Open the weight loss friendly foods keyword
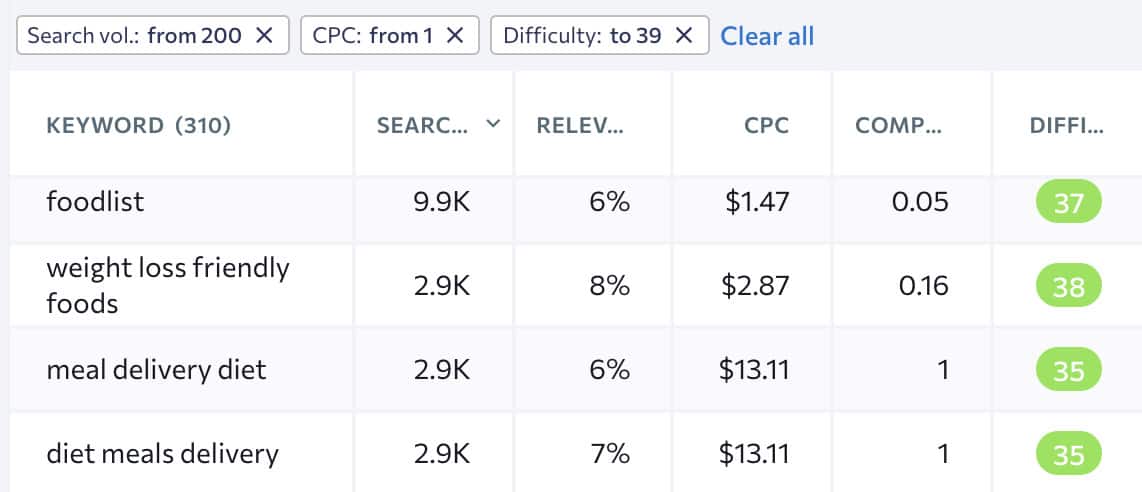Screen dimensions: 1142x492 point(167,285)
